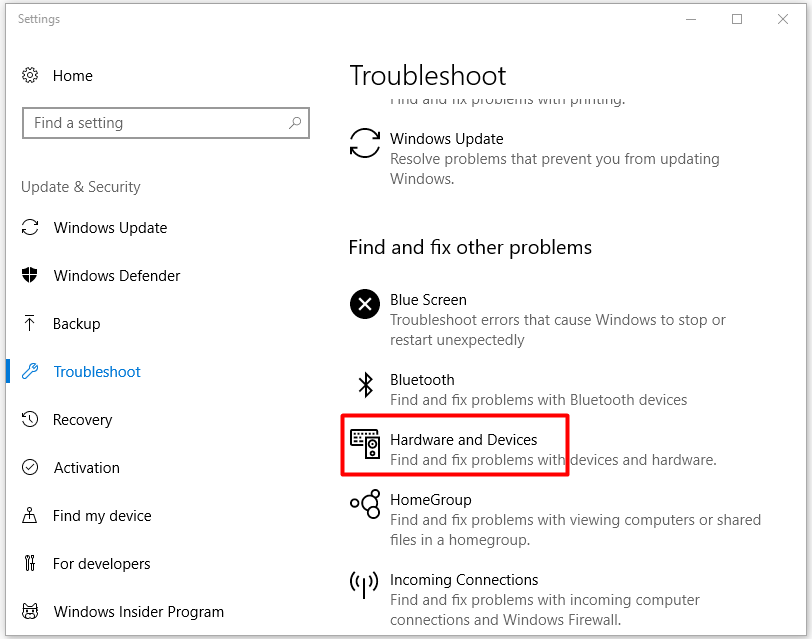Click the Bluetooth troubleshooter icon
This screenshot has width=812, height=639.
[365, 384]
